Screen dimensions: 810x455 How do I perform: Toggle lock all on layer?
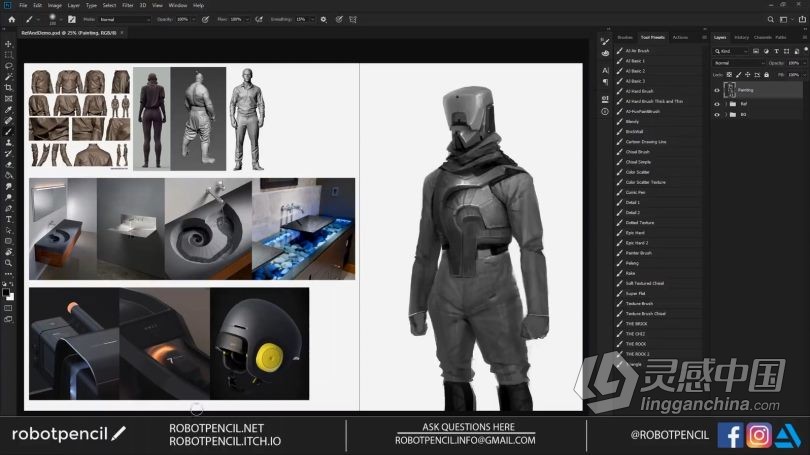[x=767, y=75]
